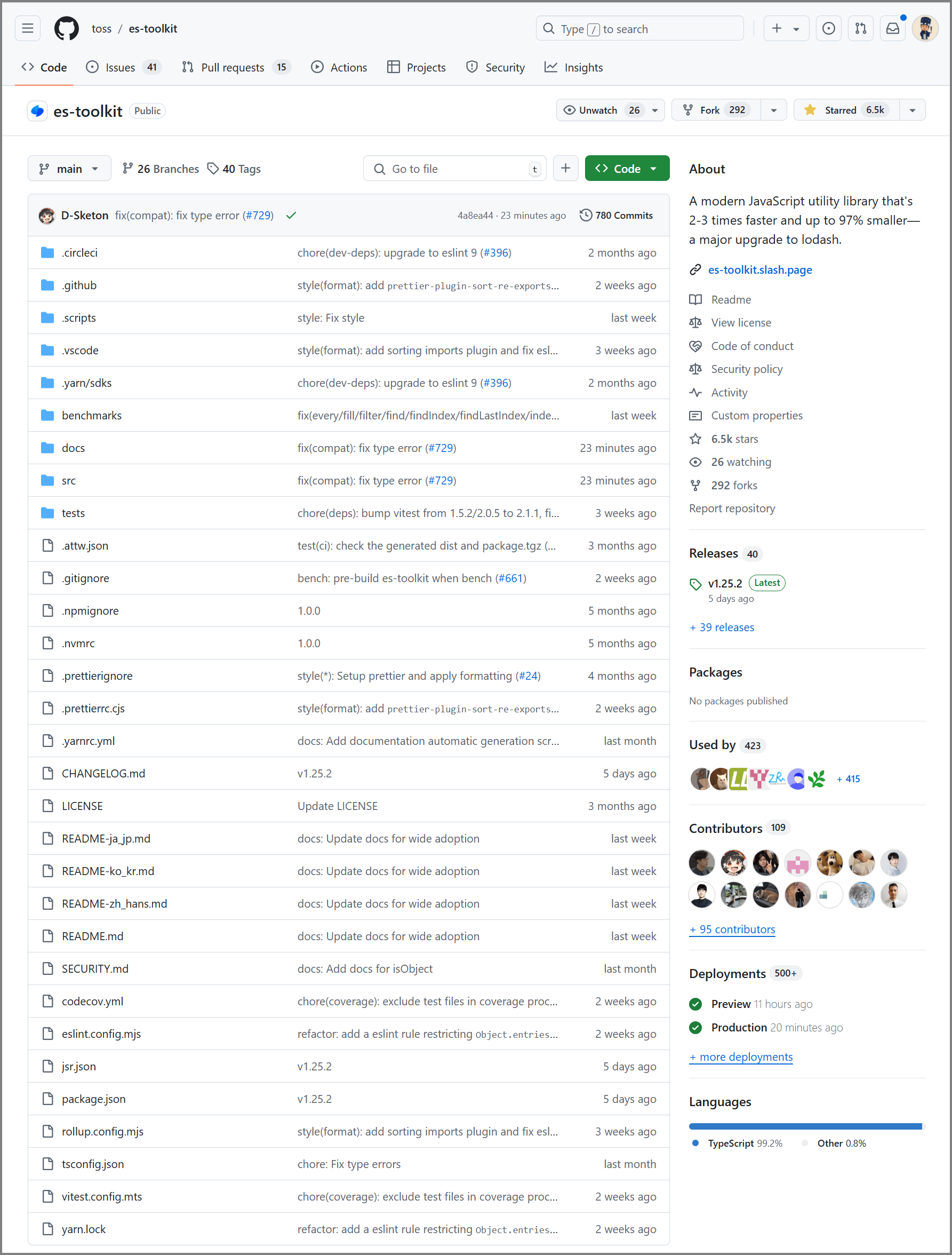Open pull requests icon in header
The height and width of the screenshot is (1255, 952).
(860, 28)
